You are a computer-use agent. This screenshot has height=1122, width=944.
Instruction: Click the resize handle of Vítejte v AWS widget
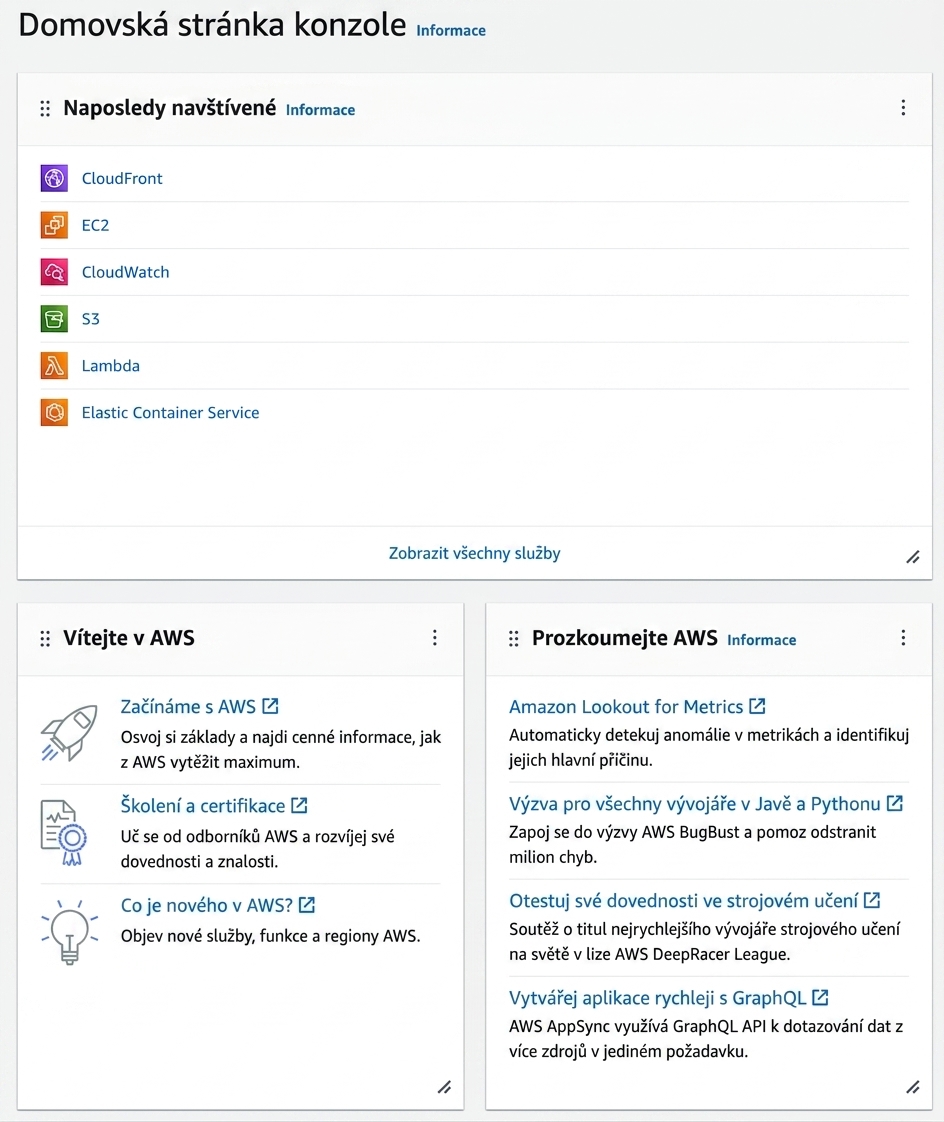tap(444, 1088)
